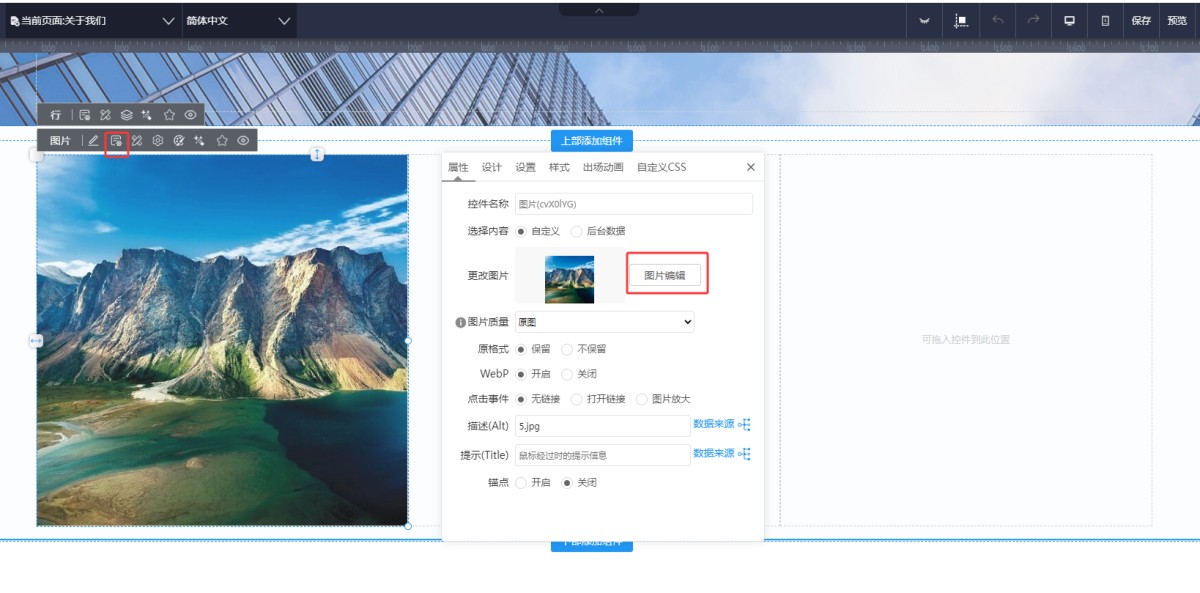Select 不保留 for 原格式

[567, 349]
